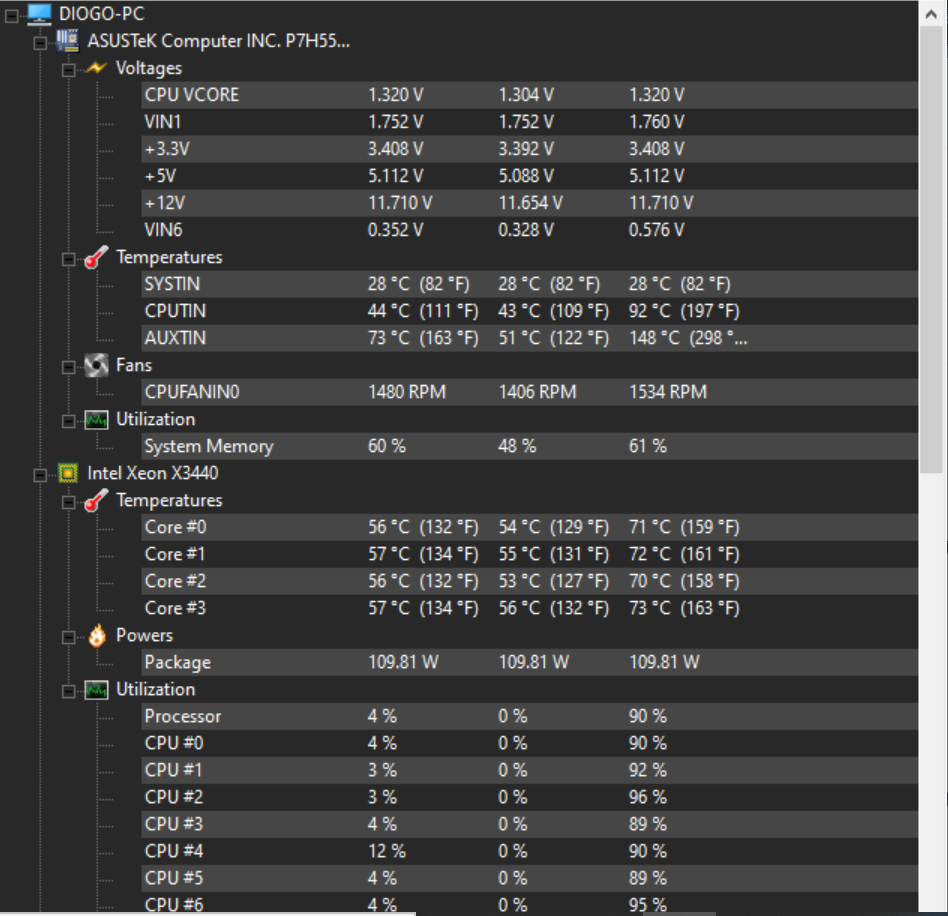Select the Core #1 temperature row
This screenshot has width=948, height=916.
[x=530, y=554]
